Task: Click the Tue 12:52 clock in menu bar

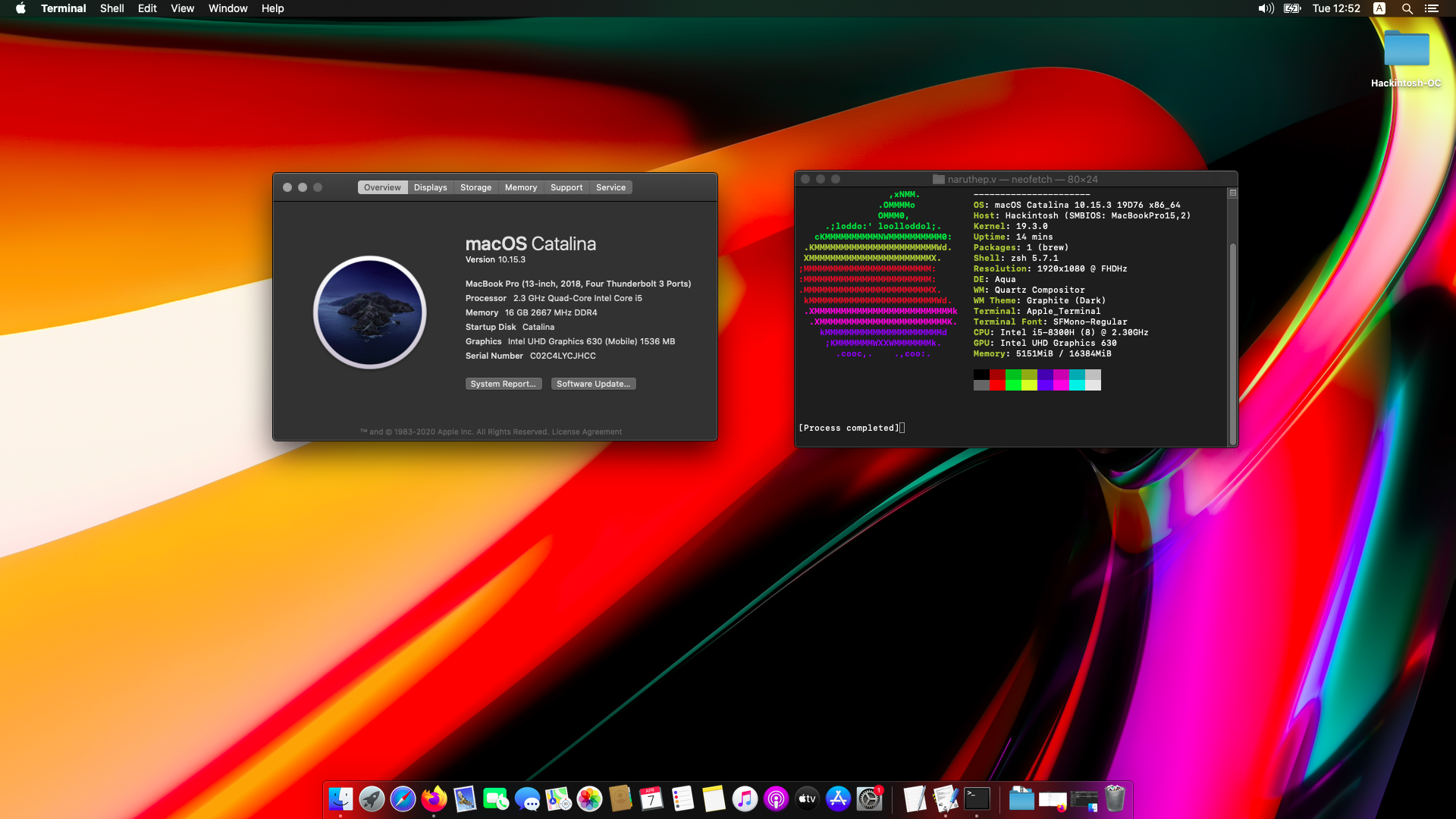Action: pyautogui.click(x=1336, y=8)
